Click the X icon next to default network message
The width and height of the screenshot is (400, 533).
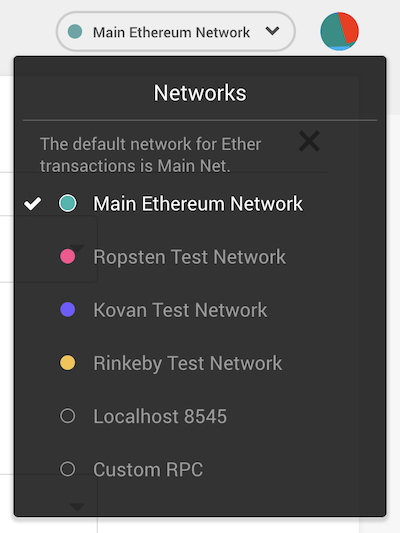coord(309,141)
